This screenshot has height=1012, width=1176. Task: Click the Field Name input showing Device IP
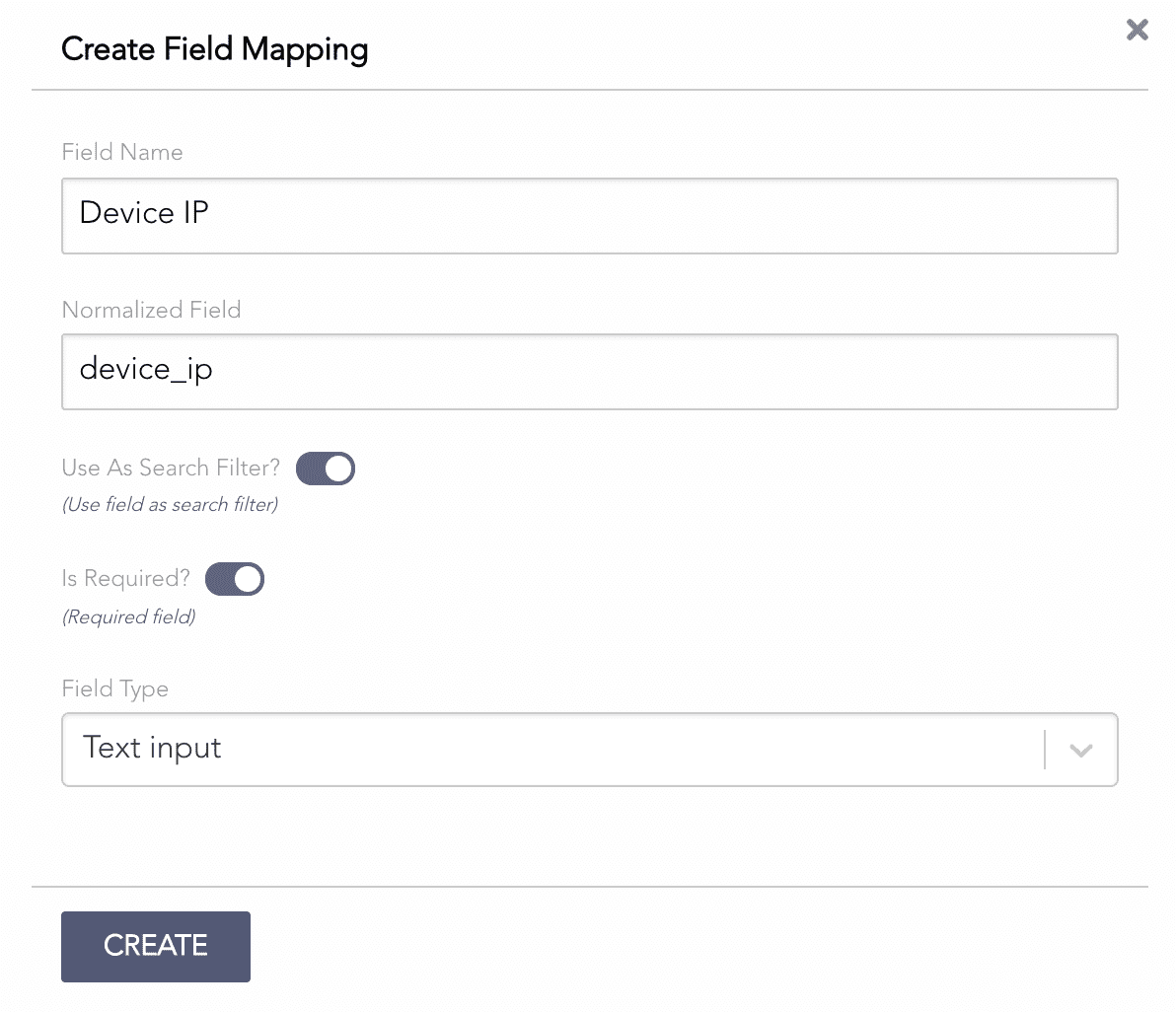(589, 216)
